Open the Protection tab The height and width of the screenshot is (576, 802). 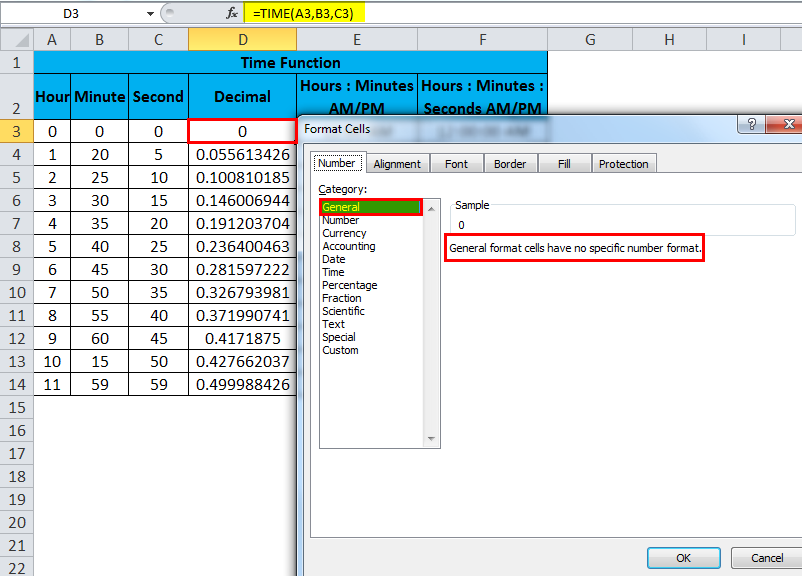(624, 163)
